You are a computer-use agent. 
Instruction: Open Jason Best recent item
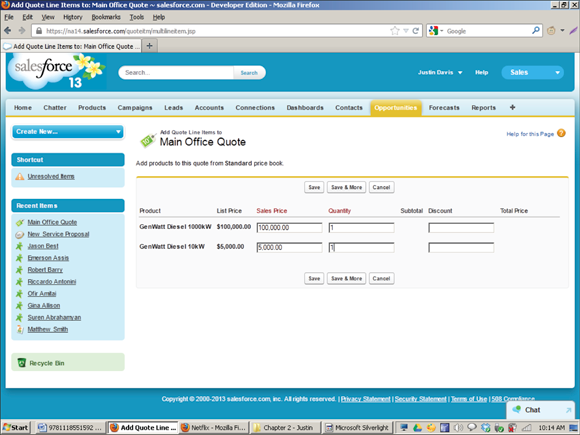pos(43,246)
